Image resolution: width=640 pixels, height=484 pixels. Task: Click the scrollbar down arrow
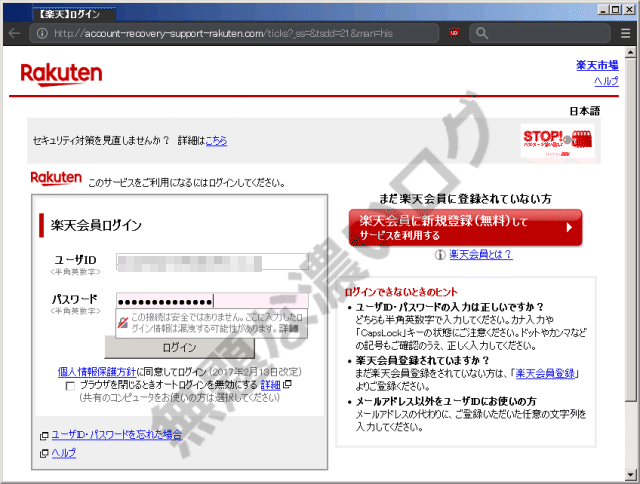coord(631,475)
